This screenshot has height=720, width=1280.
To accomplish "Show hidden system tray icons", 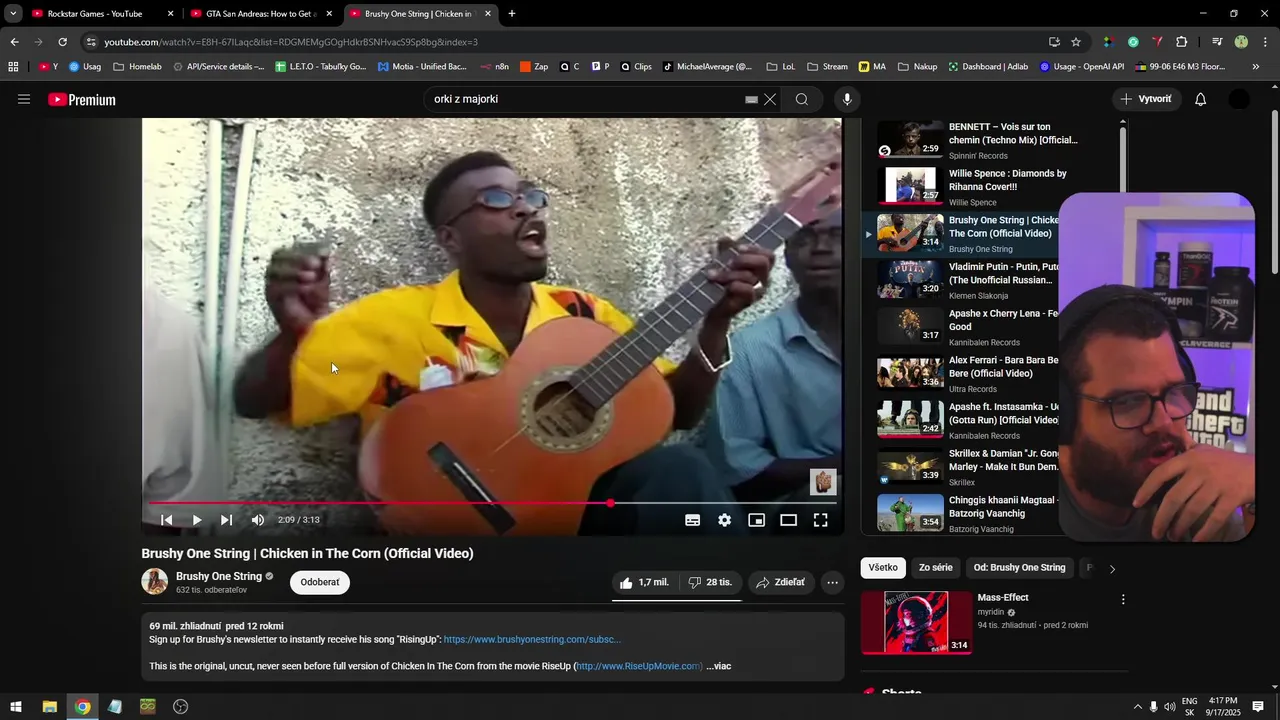I will 1137,707.
